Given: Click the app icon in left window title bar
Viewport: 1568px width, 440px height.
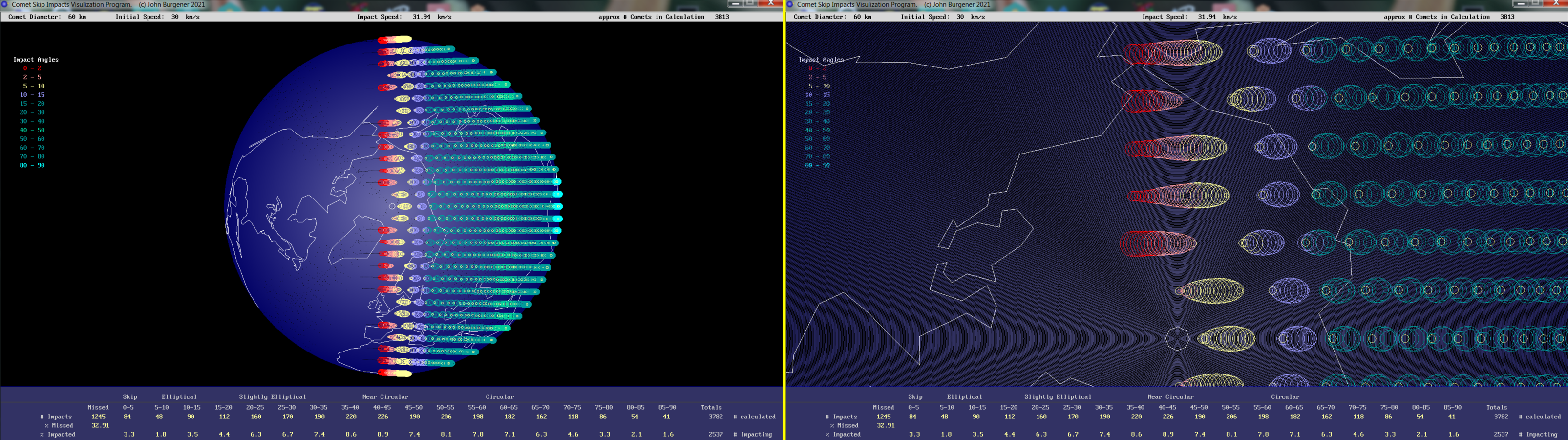Looking at the screenshot, I should tap(4, 4).
